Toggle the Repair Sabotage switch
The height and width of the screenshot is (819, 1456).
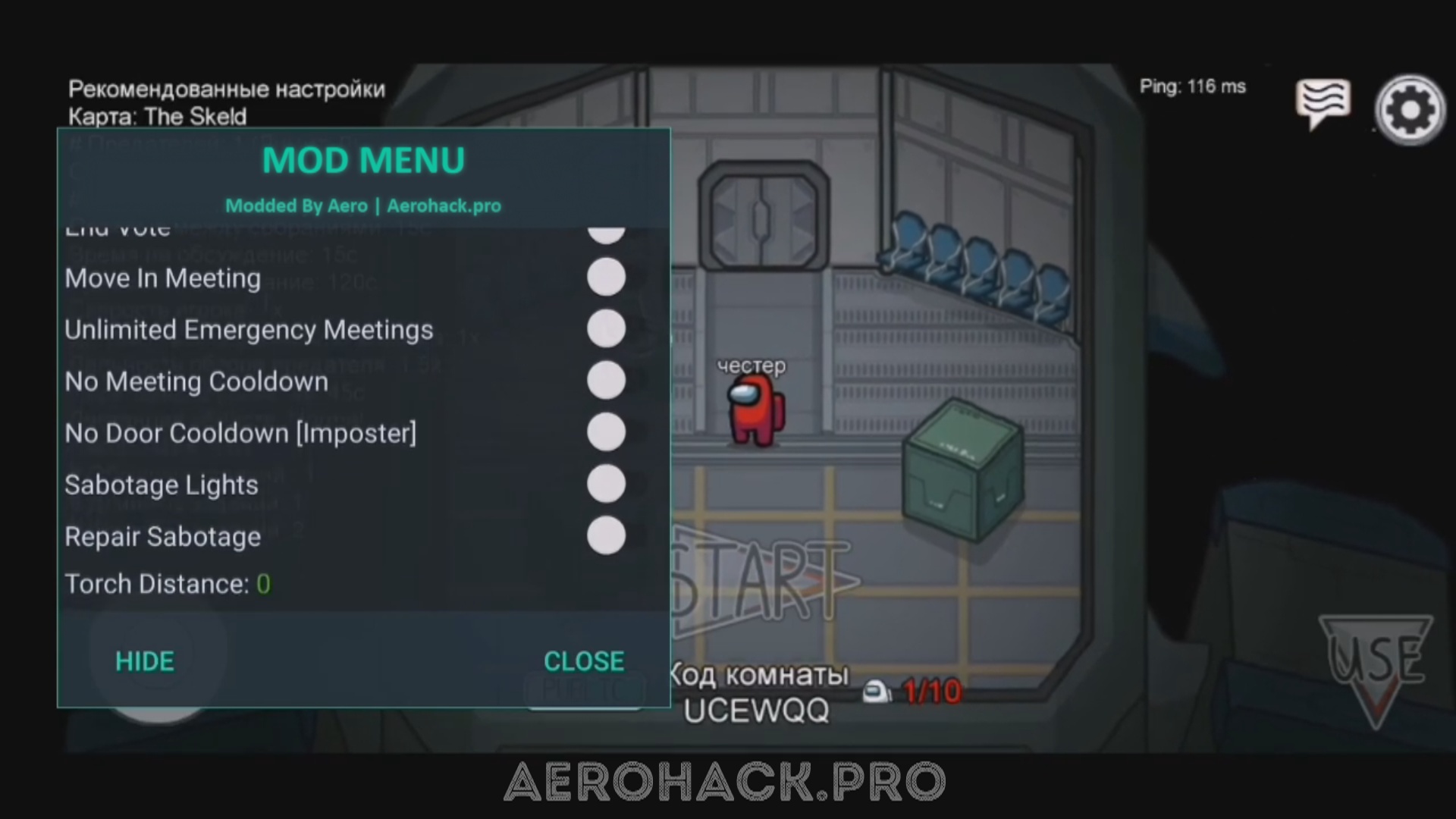[x=605, y=535]
